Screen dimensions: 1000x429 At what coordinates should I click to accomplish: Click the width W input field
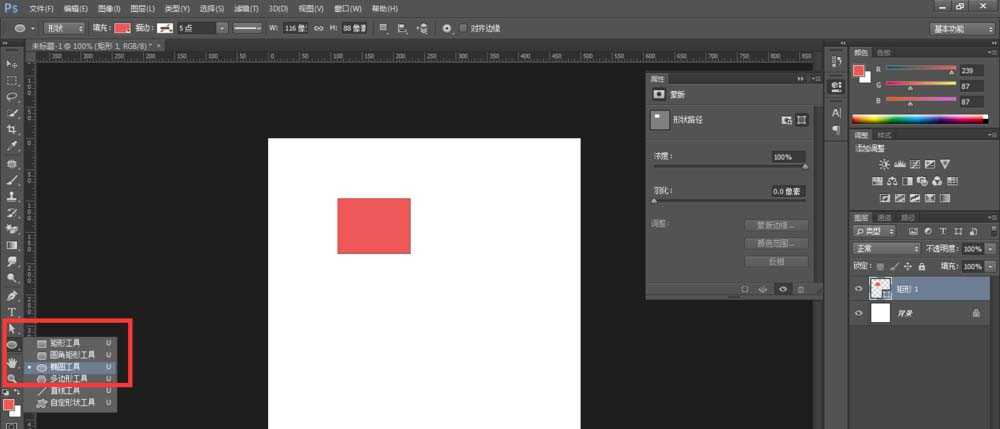click(295, 29)
